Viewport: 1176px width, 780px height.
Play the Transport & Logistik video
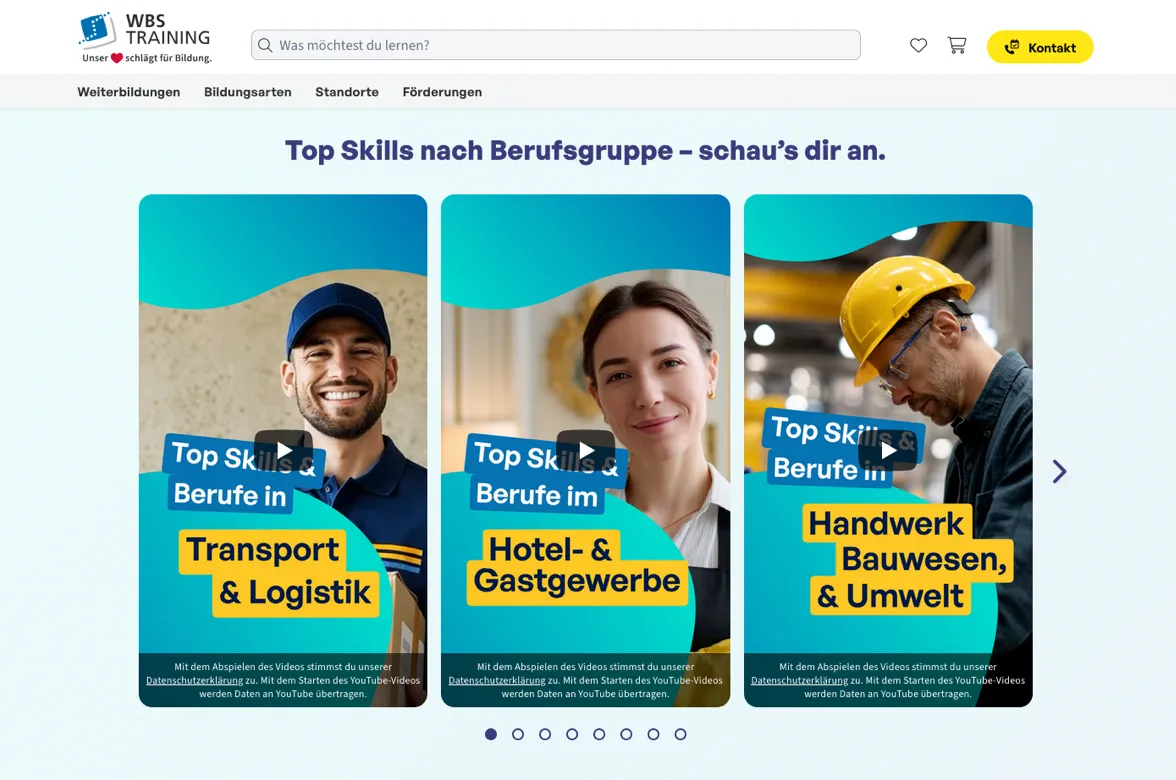tap(284, 450)
